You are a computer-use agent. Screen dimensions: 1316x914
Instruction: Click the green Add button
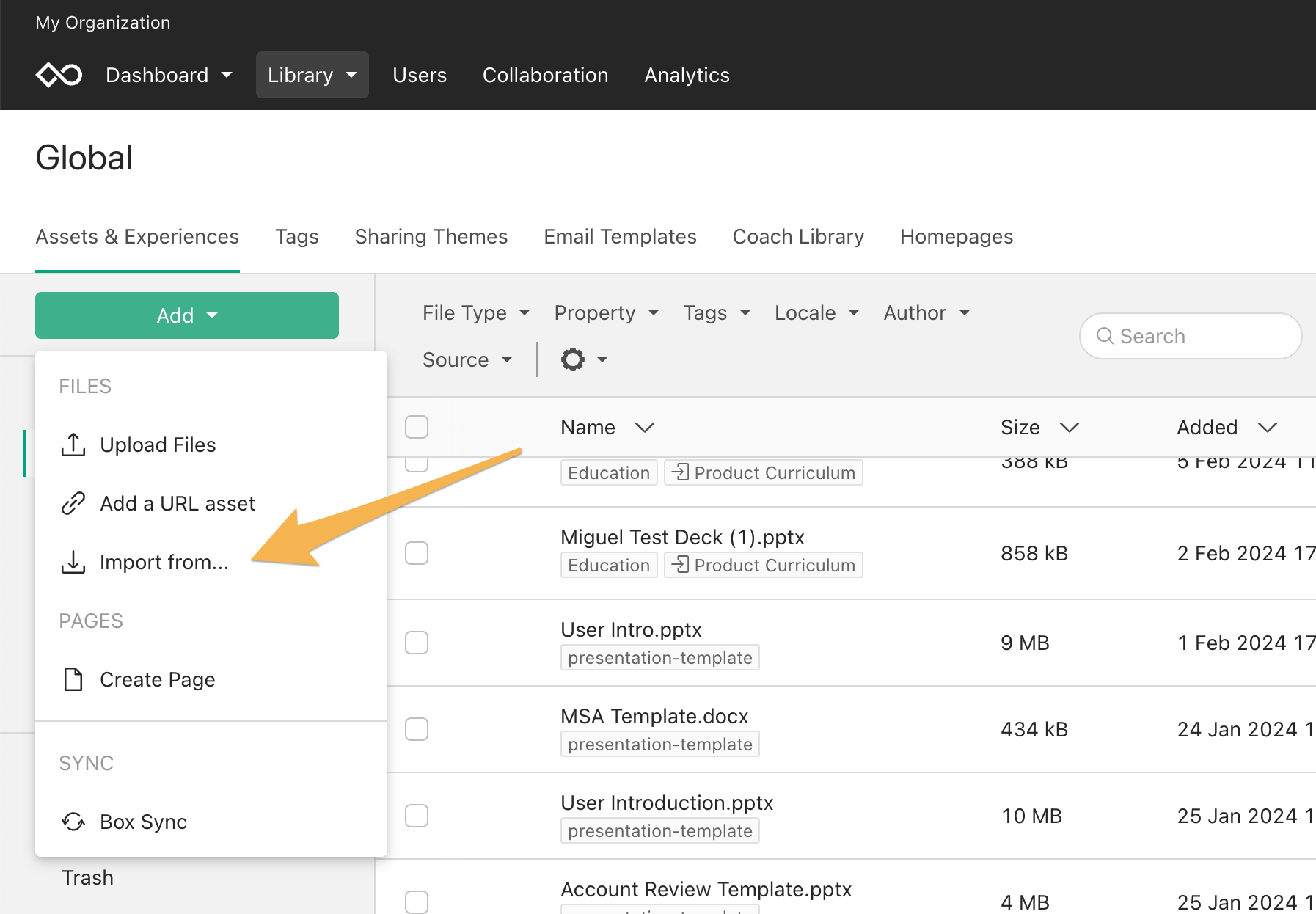(x=187, y=315)
